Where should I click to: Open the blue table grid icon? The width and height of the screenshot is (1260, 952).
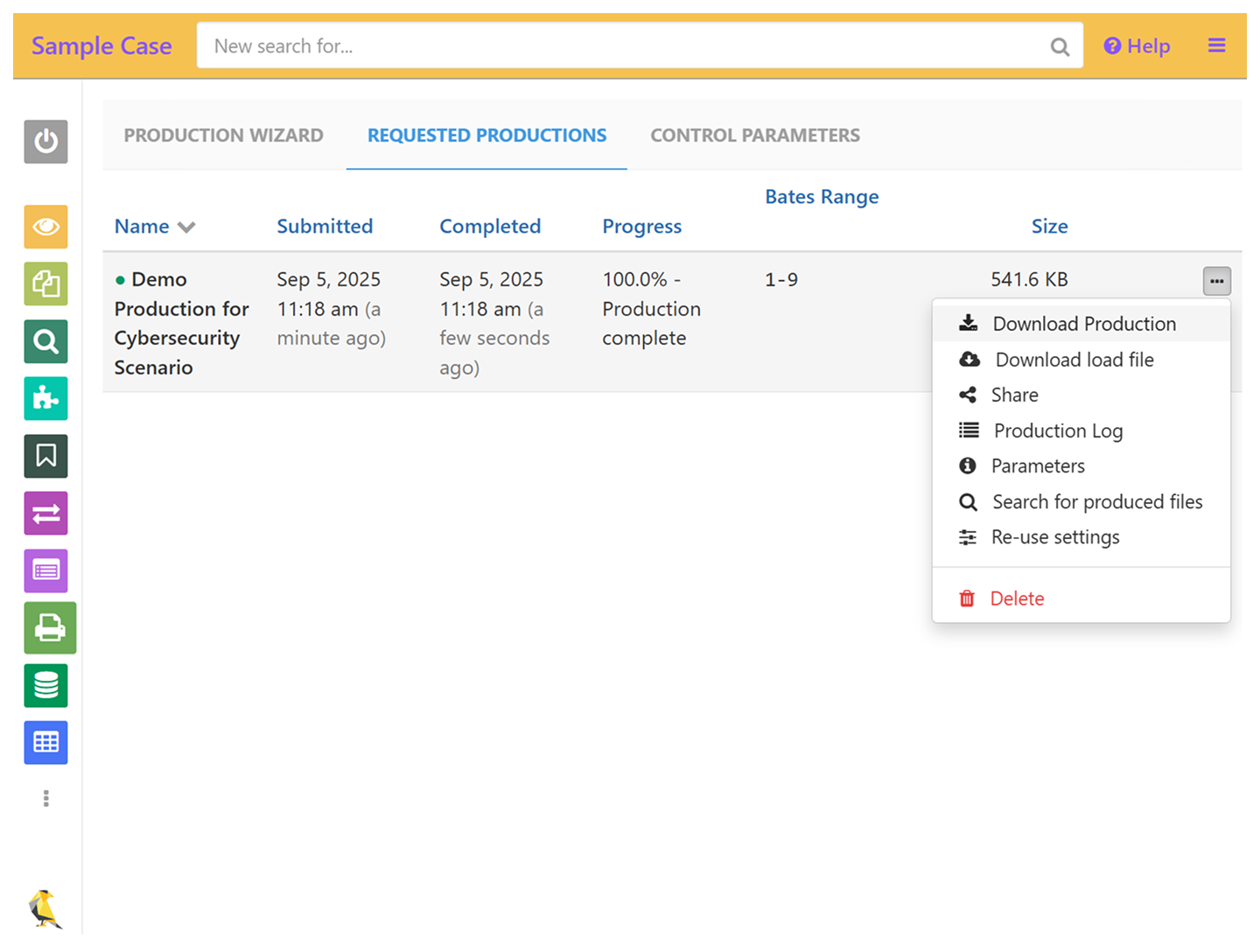pyautogui.click(x=45, y=743)
